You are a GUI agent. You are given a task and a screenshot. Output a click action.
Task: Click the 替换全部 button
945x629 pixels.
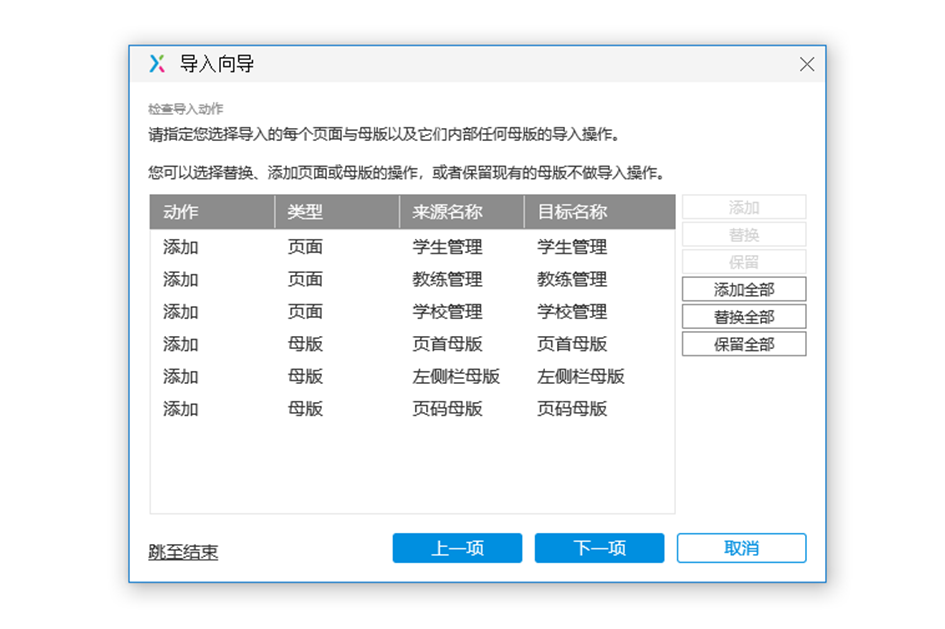[744, 317]
